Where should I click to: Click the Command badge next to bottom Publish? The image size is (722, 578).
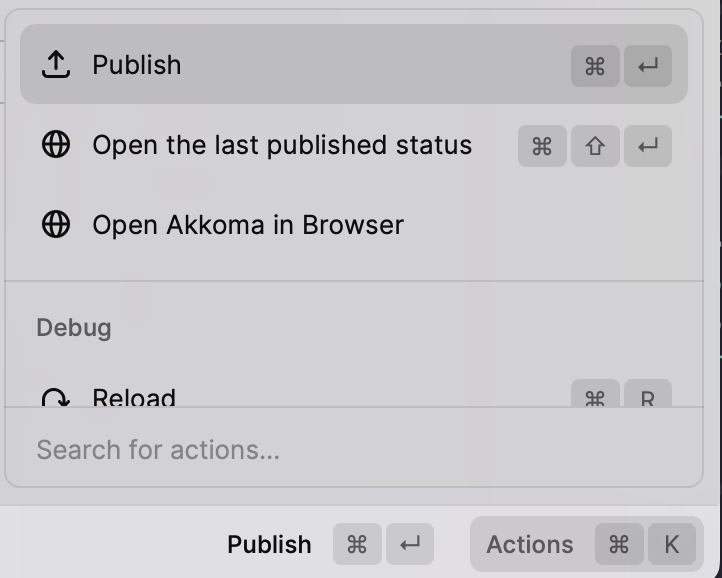(x=357, y=544)
